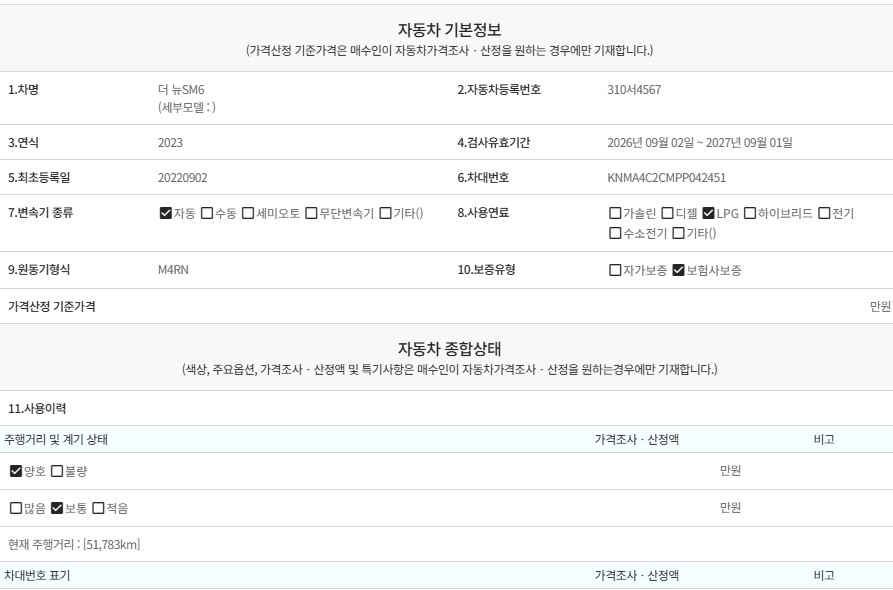Click 만원 in the 가격산정 기준가격 row
This screenshot has width=893, height=590.
880,306
